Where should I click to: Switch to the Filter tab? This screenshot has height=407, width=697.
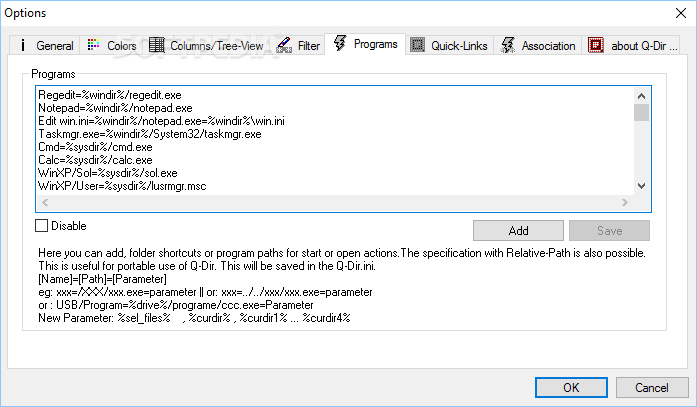tap(298, 45)
